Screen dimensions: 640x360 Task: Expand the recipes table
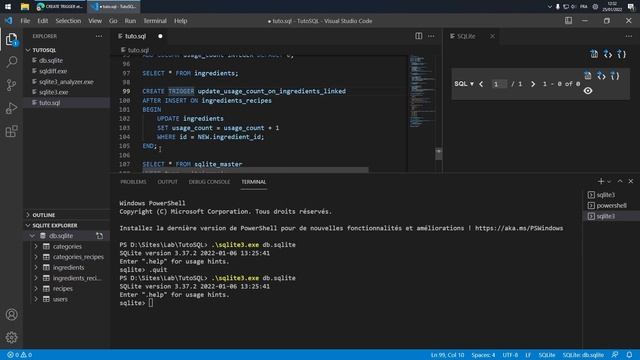pyautogui.click(x=36, y=289)
